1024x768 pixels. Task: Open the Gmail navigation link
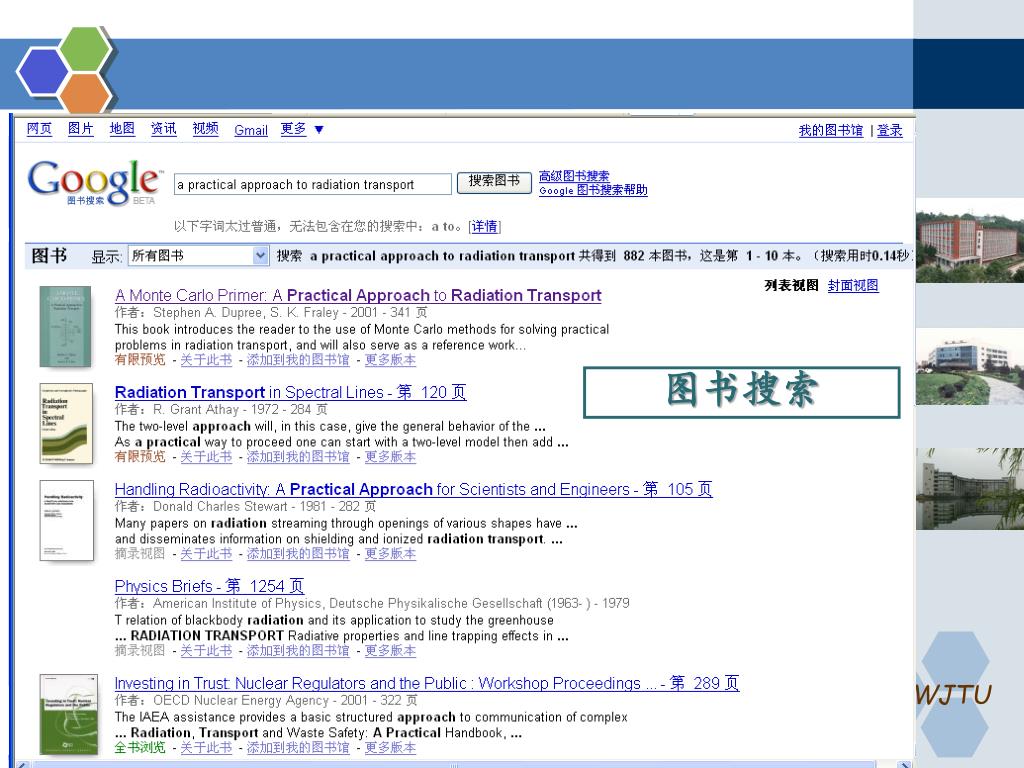251,130
